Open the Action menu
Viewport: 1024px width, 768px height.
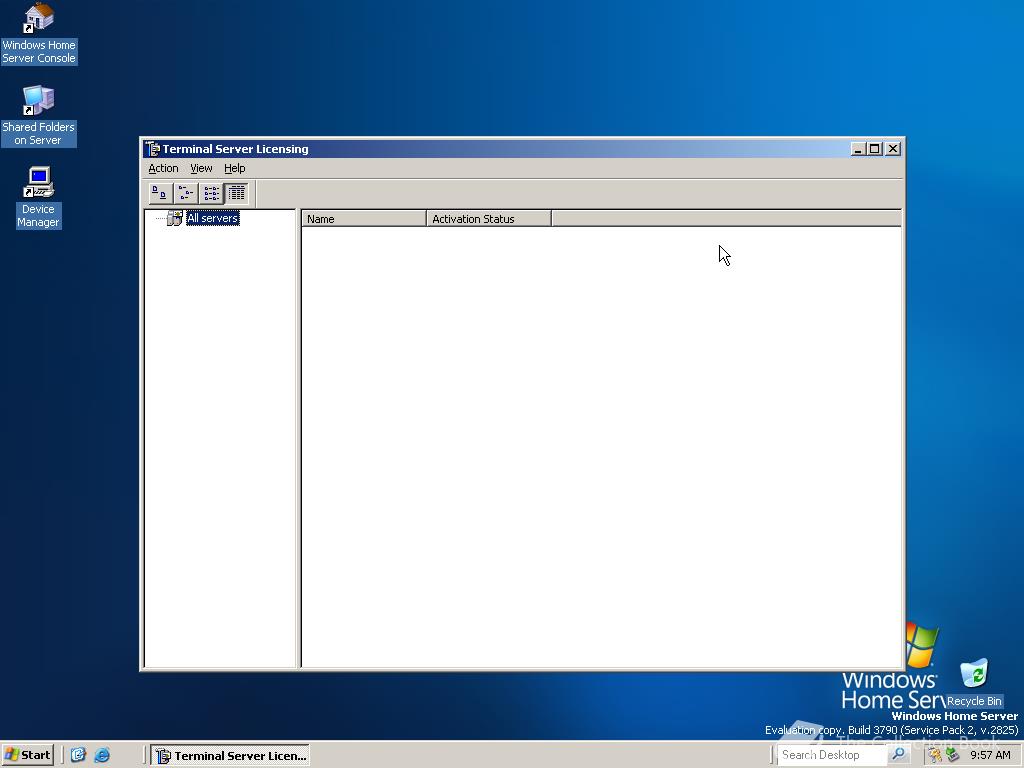tap(163, 168)
